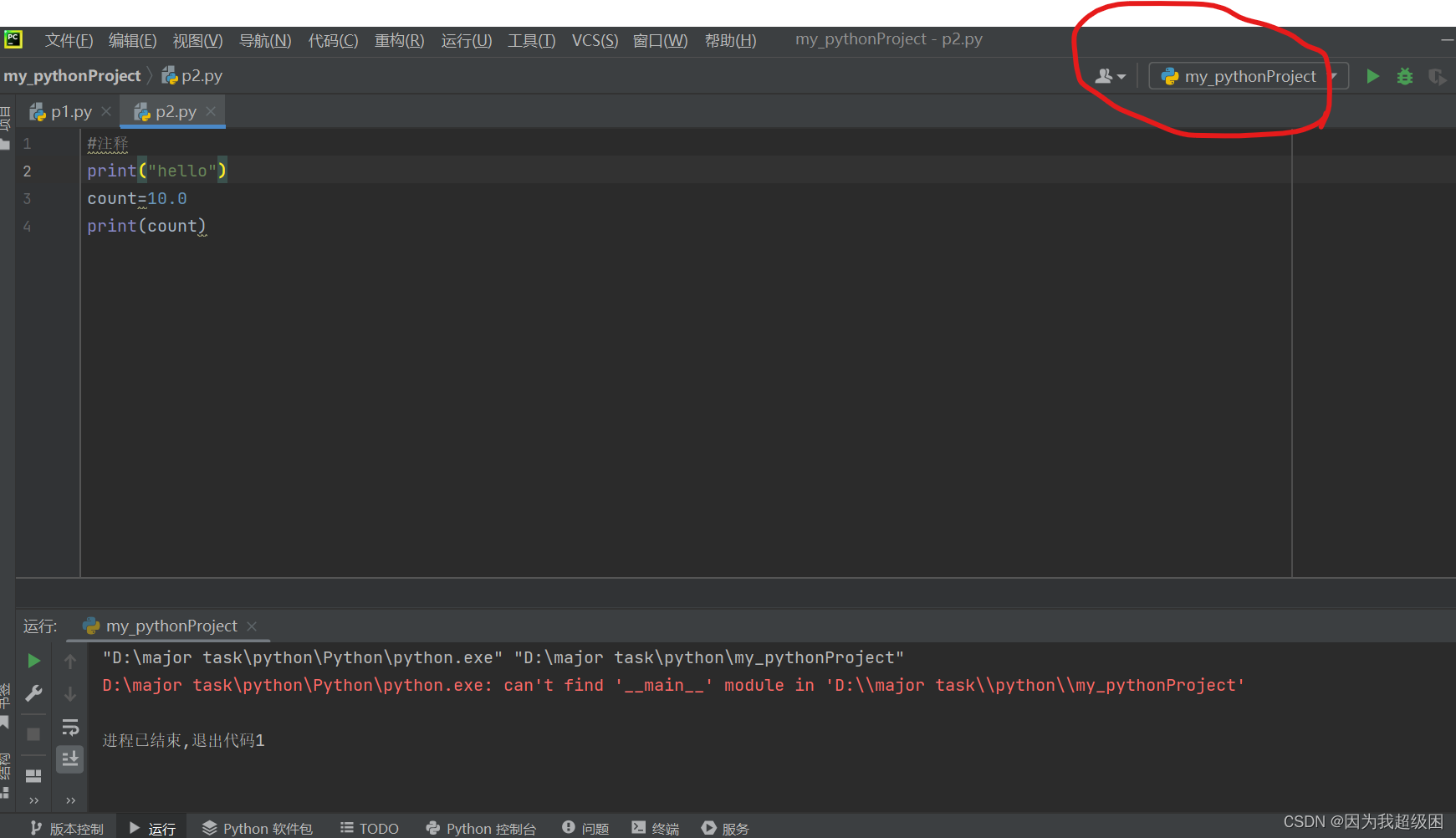Restore the run tool window layout
The height and width of the screenshot is (838, 1456).
pyautogui.click(x=33, y=775)
